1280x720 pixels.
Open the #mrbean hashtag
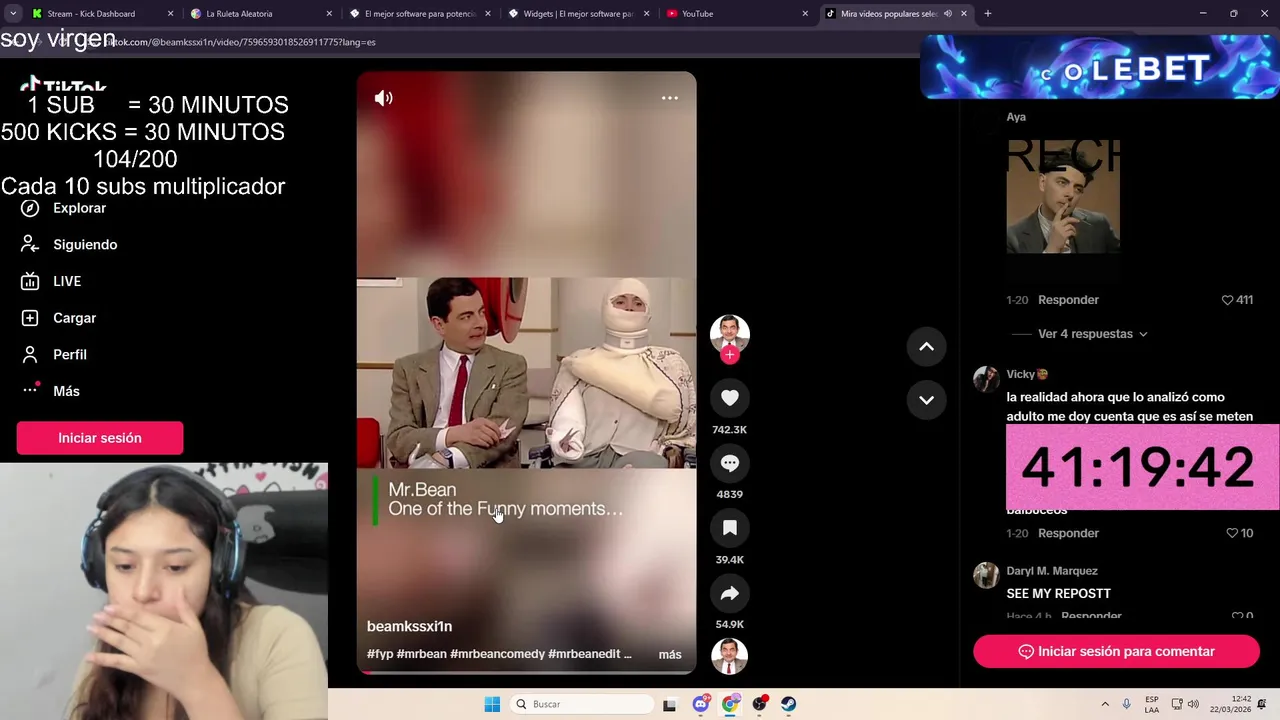[421, 654]
